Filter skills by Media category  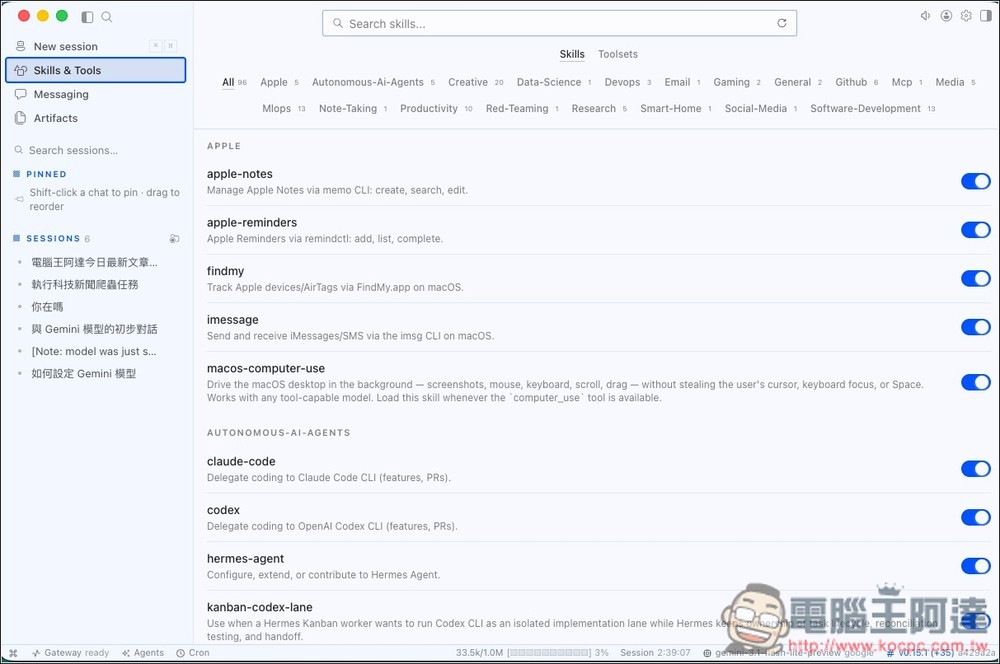[x=955, y=82]
